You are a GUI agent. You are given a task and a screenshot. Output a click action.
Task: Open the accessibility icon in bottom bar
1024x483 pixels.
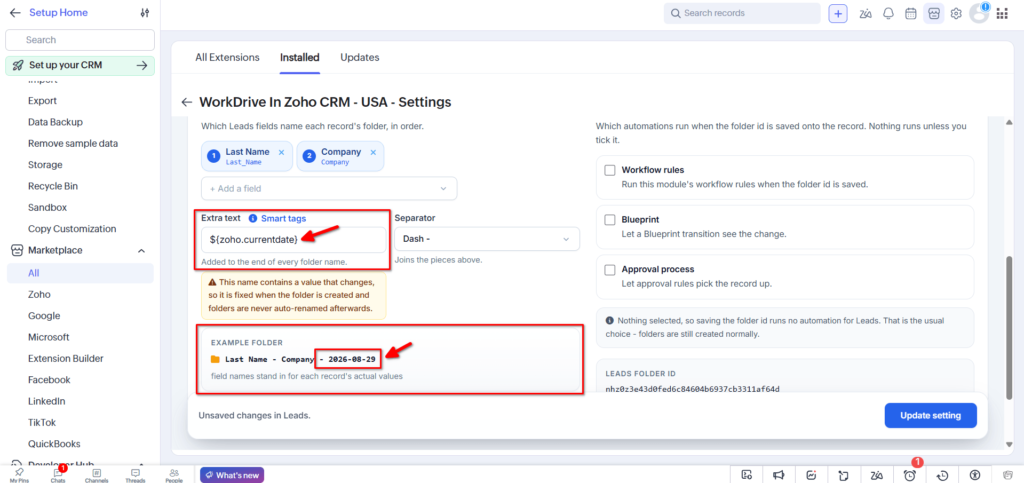(975, 475)
